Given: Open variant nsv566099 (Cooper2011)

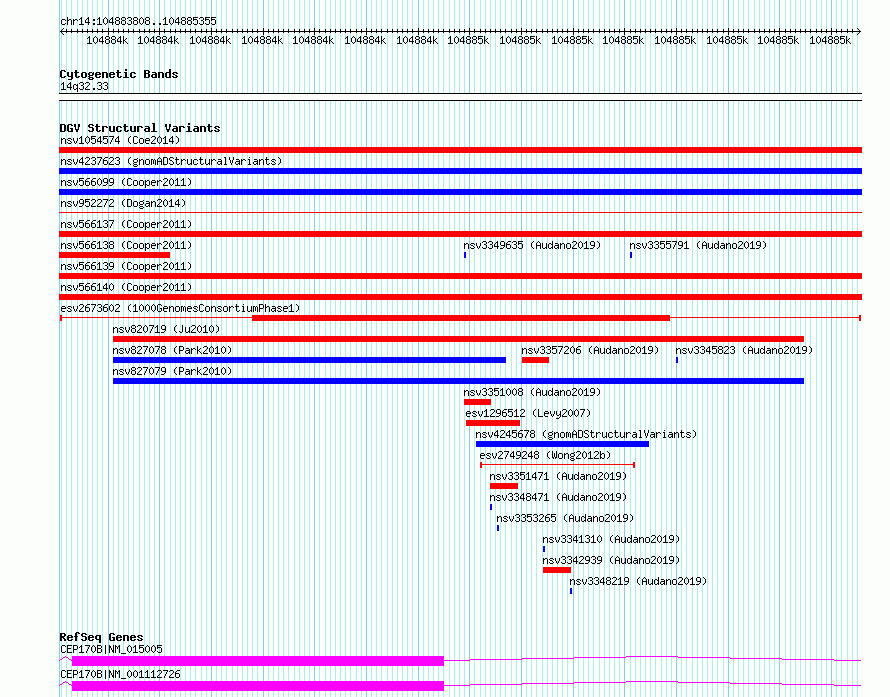Looking at the screenshot, I should coord(126,182).
